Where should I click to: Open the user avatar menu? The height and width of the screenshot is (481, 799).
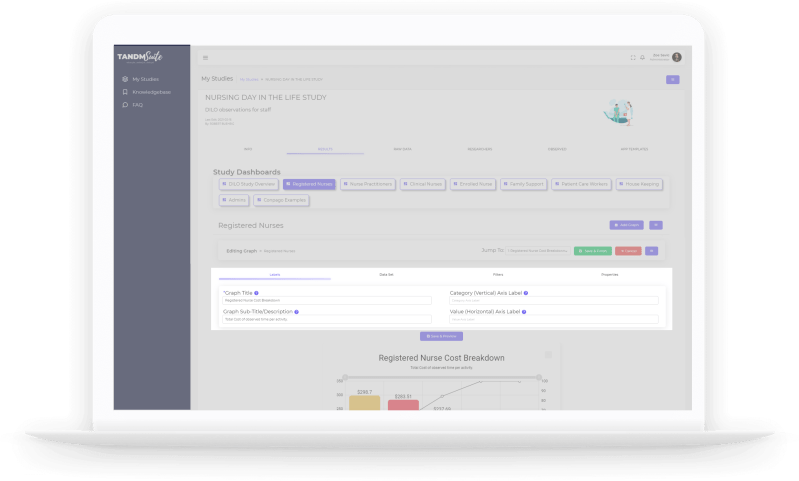tap(677, 57)
